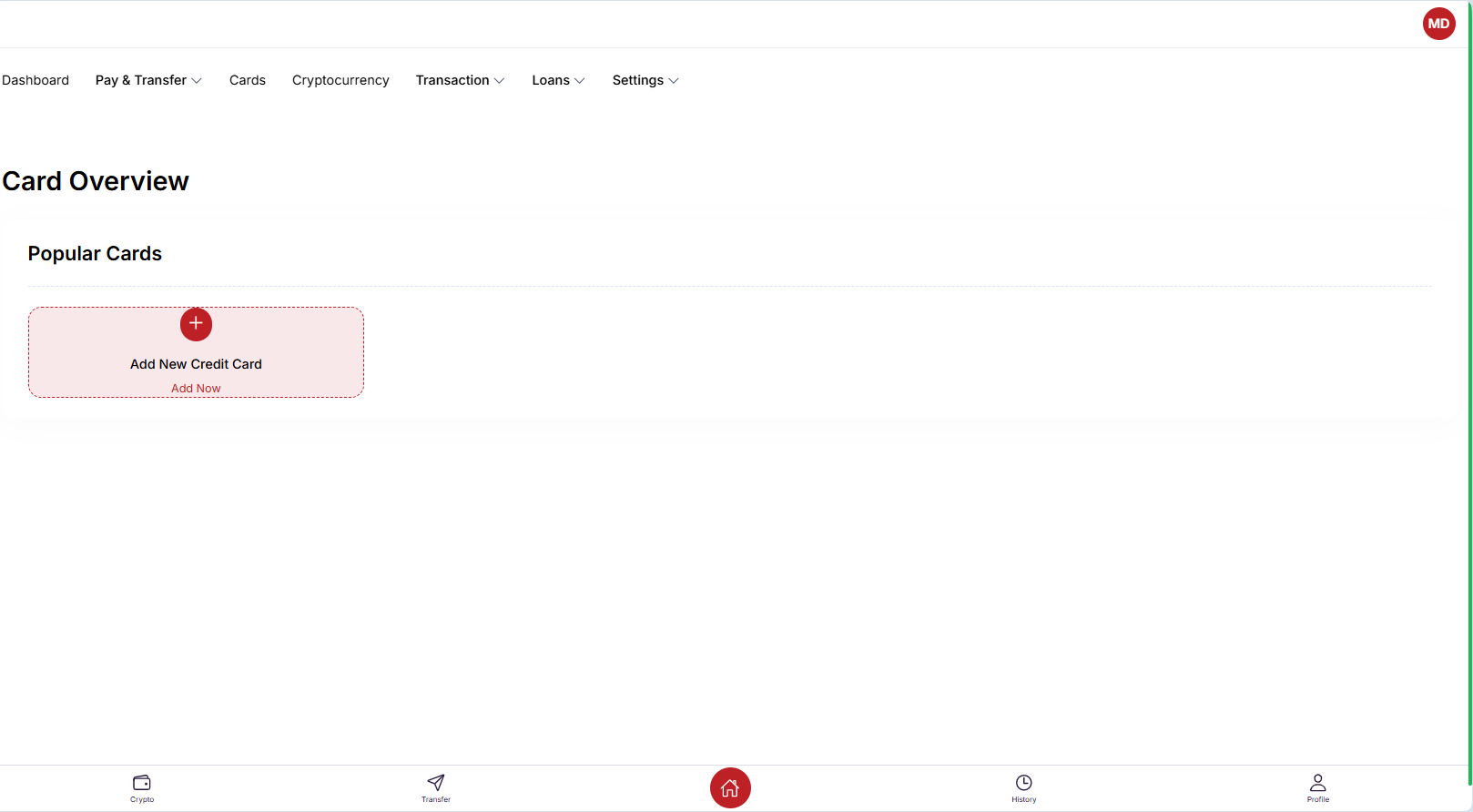The height and width of the screenshot is (812, 1473).
Task: Go home via the red house icon
Action: [x=730, y=788]
